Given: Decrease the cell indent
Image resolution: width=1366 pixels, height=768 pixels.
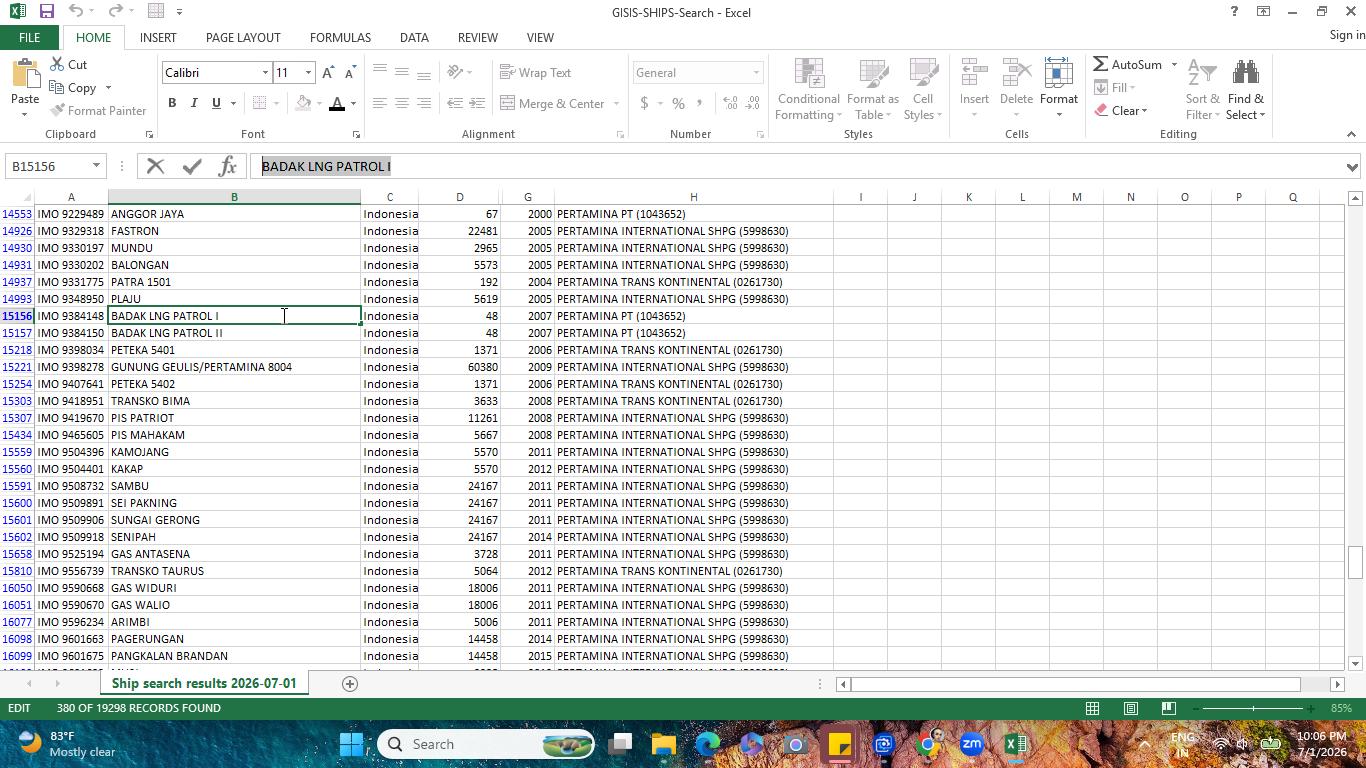Looking at the screenshot, I should tap(455, 103).
